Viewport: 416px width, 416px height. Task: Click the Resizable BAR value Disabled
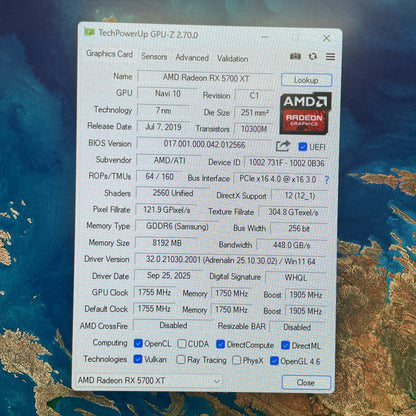click(x=297, y=327)
